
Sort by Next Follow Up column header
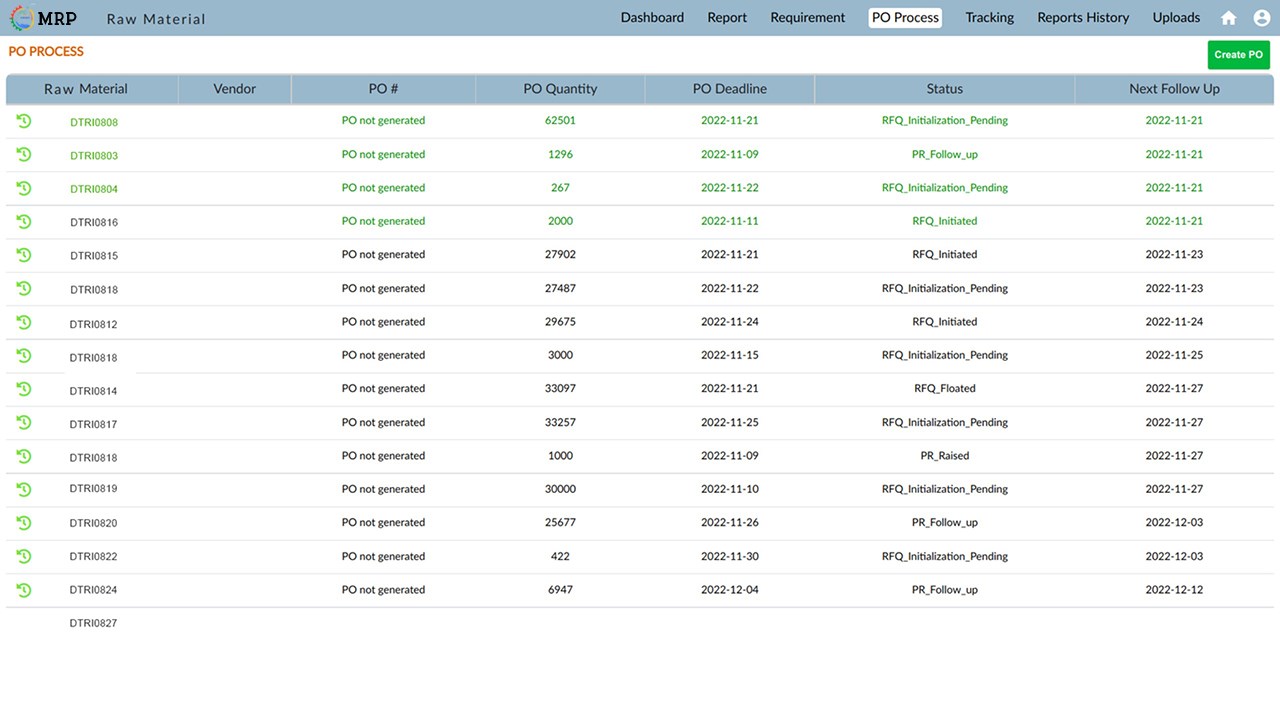[x=1174, y=89]
